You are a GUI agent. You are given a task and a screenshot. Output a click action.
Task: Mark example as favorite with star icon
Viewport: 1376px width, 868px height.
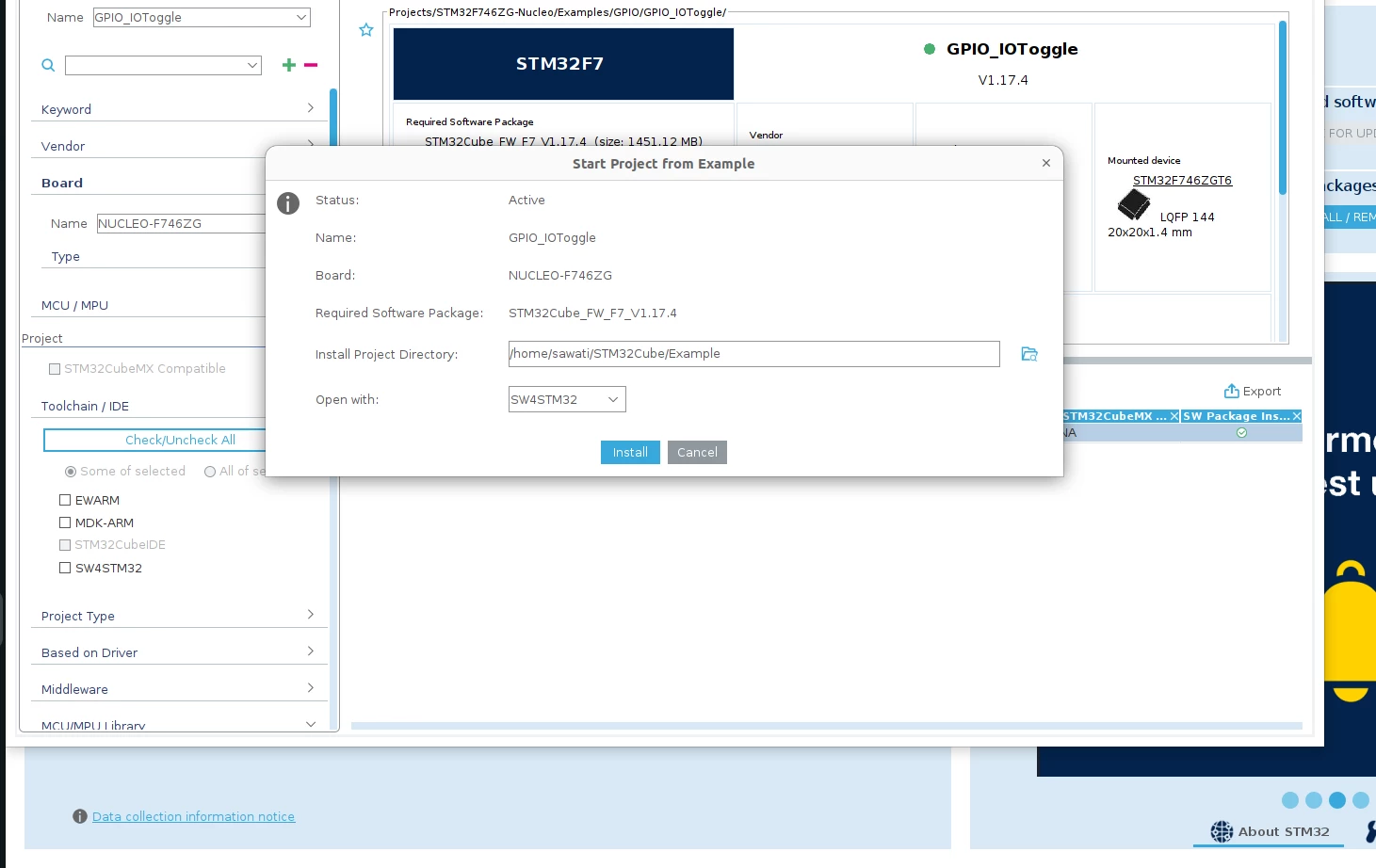point(366,30)
